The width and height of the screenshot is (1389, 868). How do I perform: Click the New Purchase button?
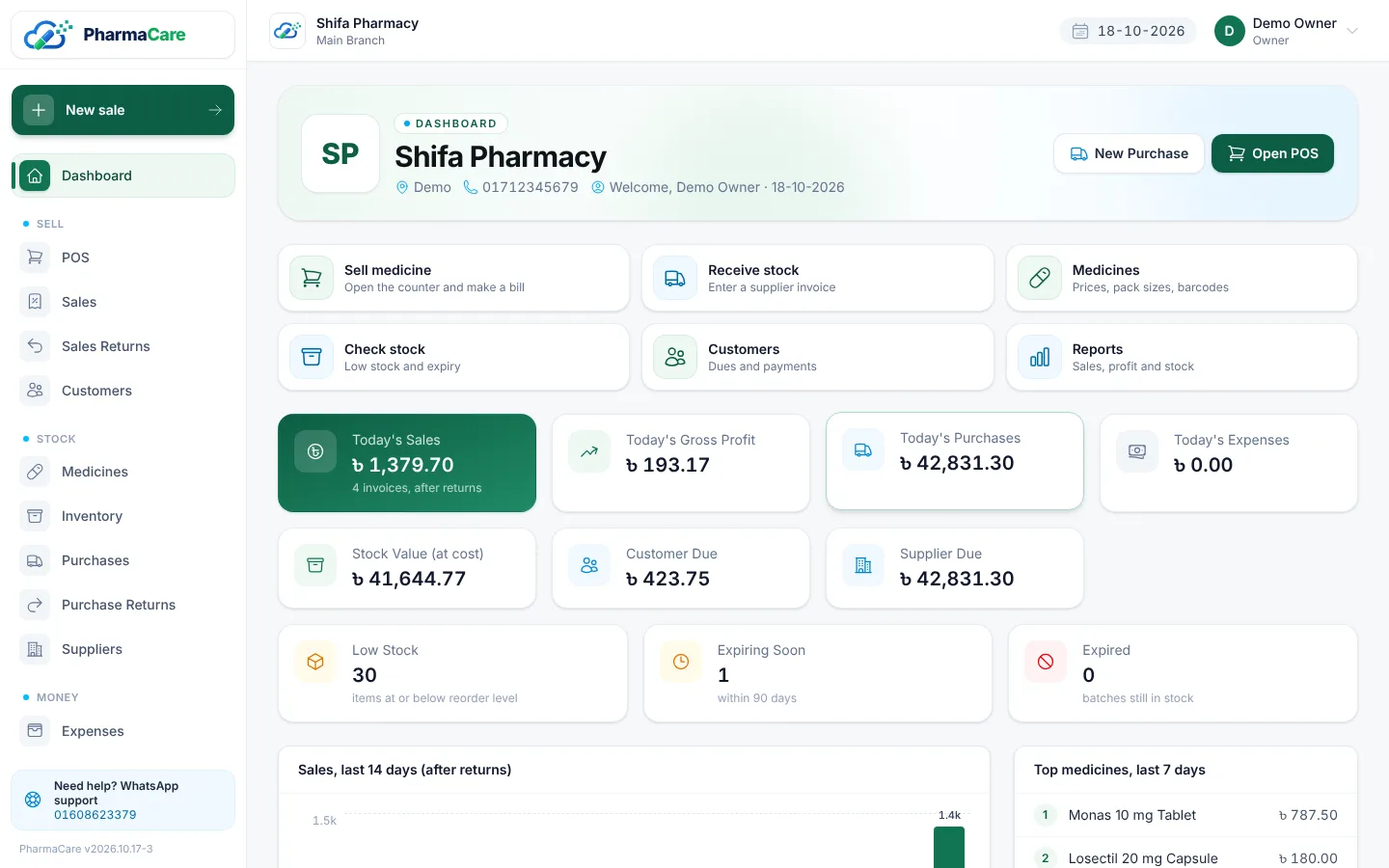1129,153
